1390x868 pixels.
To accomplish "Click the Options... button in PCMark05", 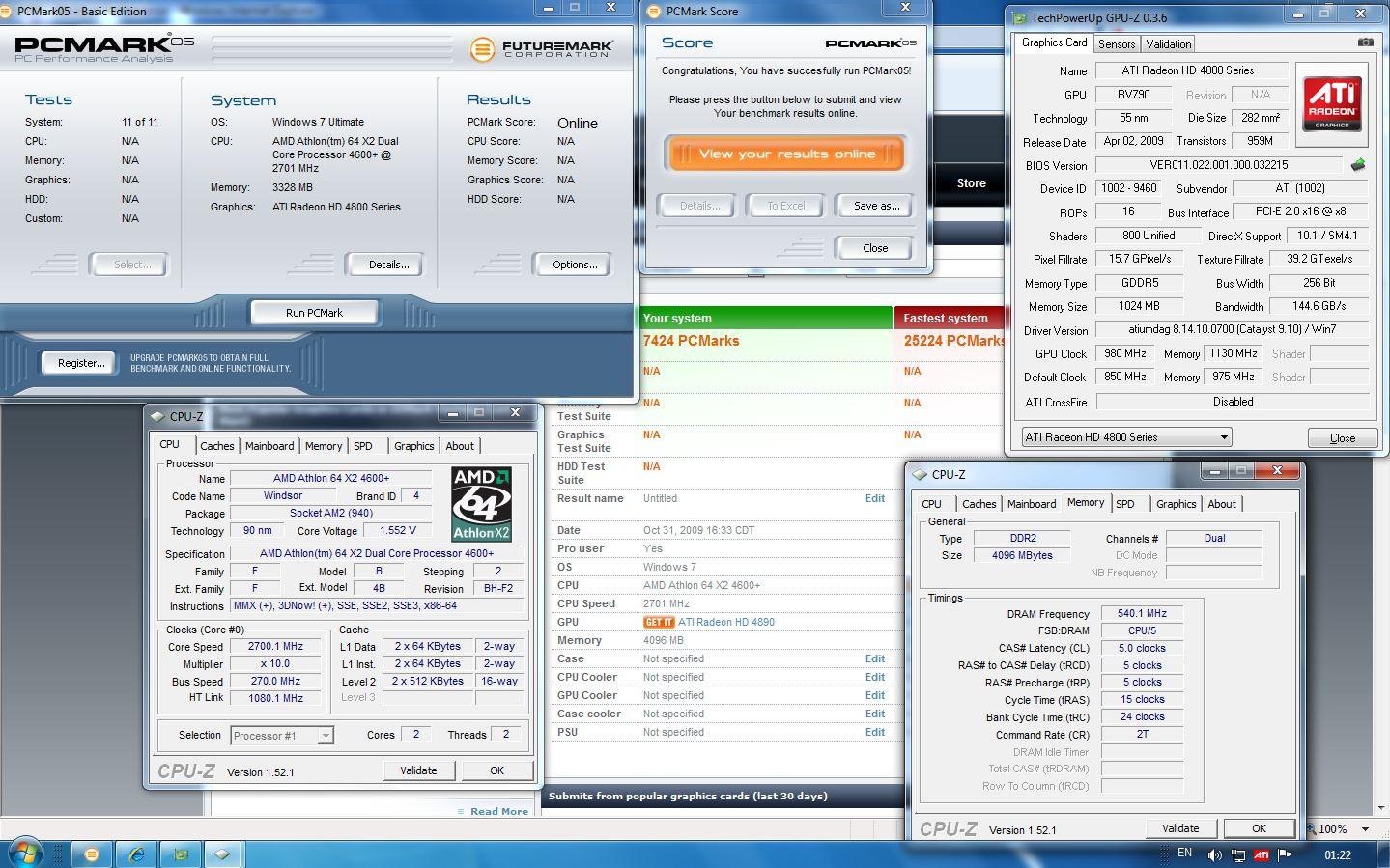I will 575,265.
